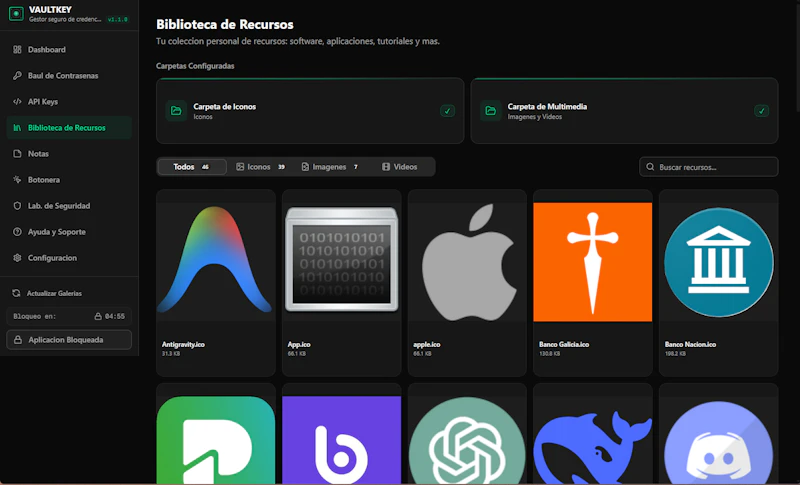This screenshot has height=485, width=800.
Task: Open the Banco Galicia.ico thumbnail
Action: pyautogui.click(x=593, y=262)
